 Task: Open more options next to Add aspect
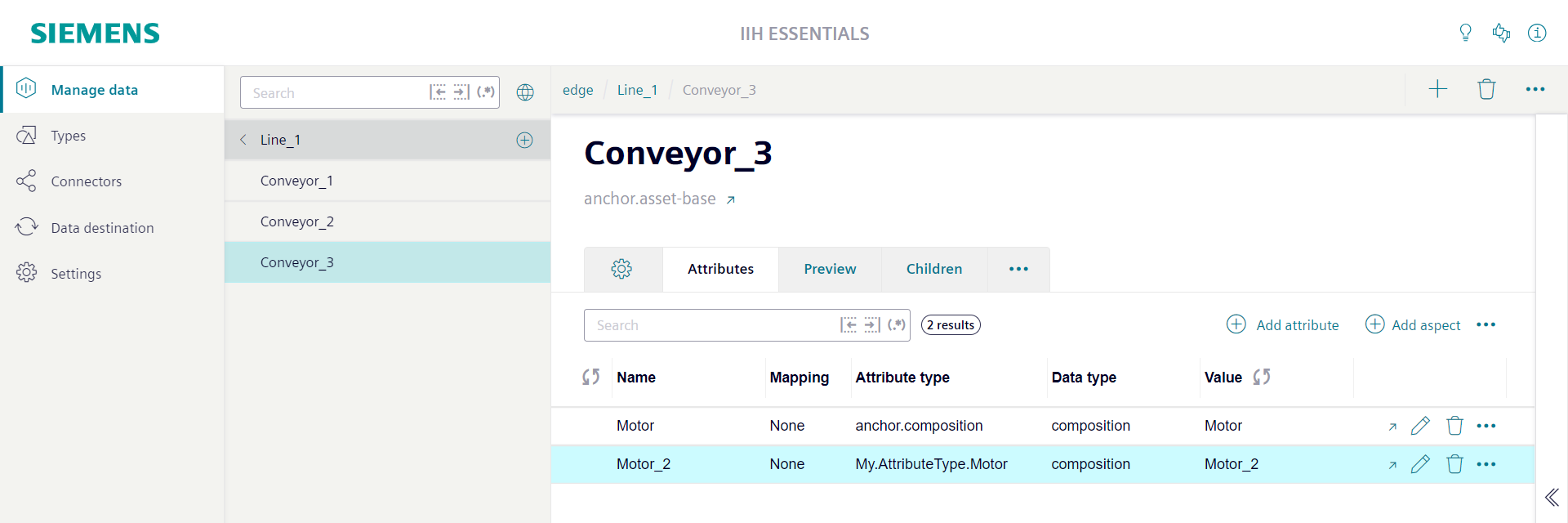click(x=1486, y=324)
